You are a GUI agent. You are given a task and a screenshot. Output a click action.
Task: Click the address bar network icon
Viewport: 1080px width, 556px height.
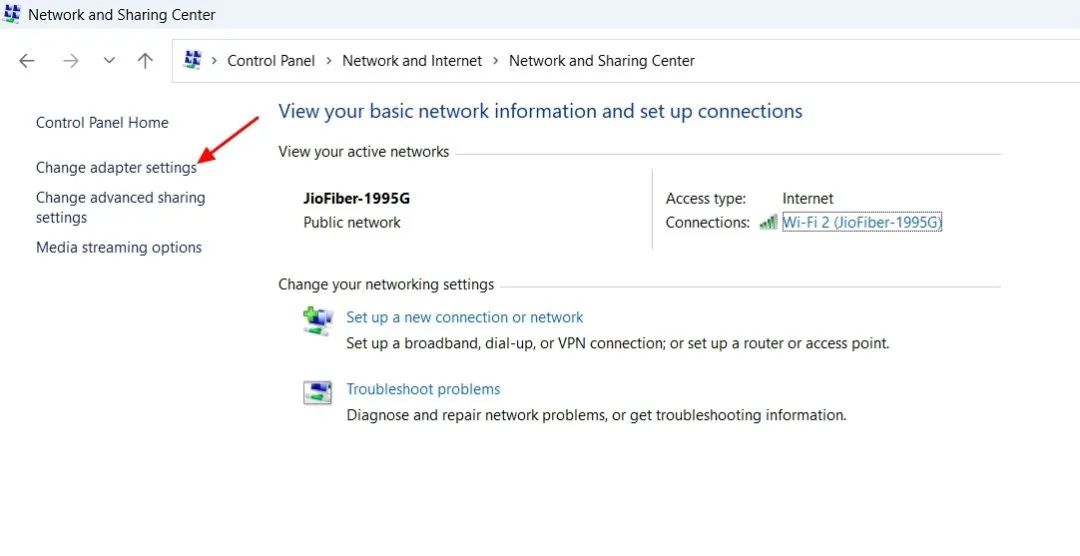[193, 60]
